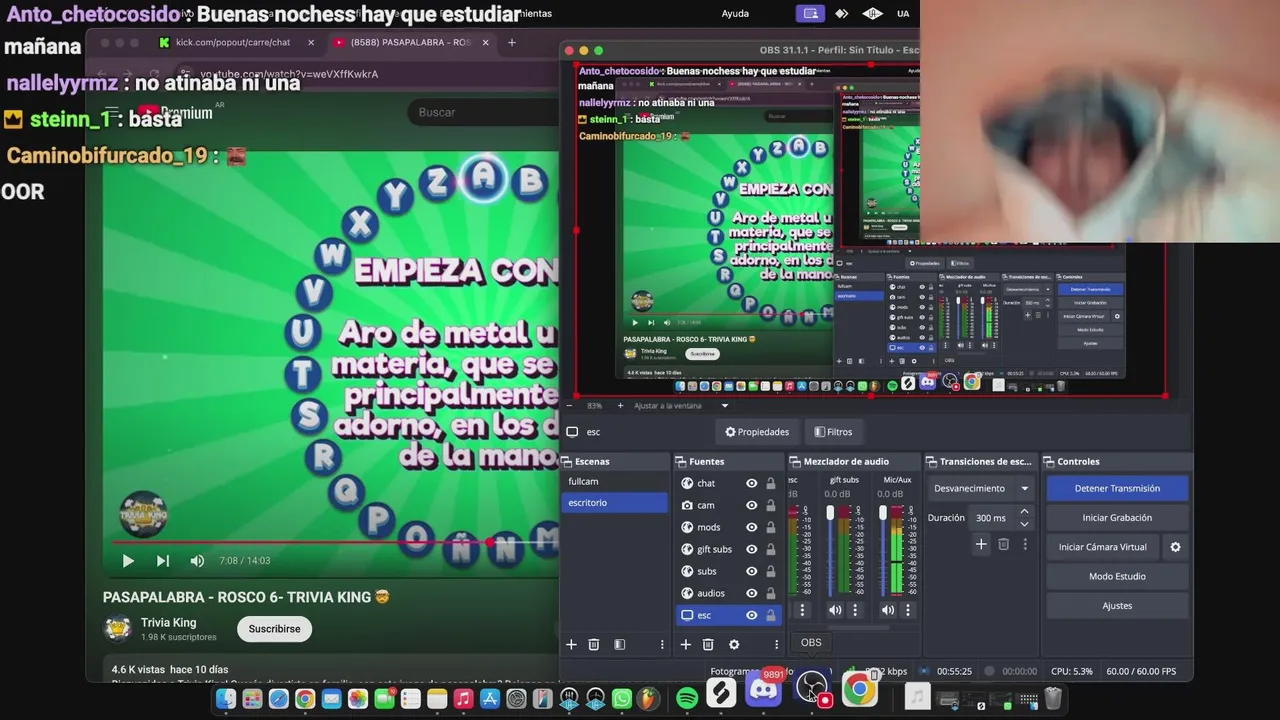Mute the gift subs audio channel
This screenshot has height=720, width=1280.
tap(836, 610)
